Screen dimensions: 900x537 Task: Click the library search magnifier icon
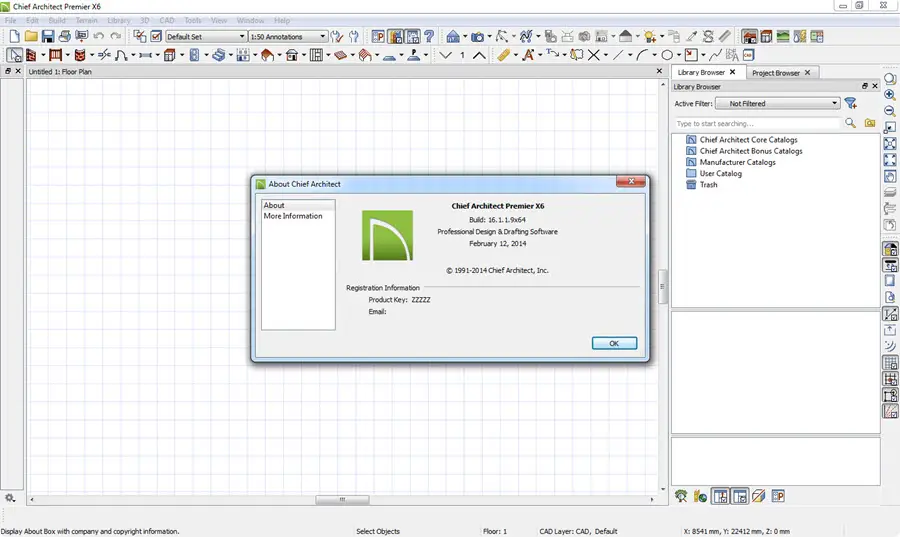coord(850,123)
